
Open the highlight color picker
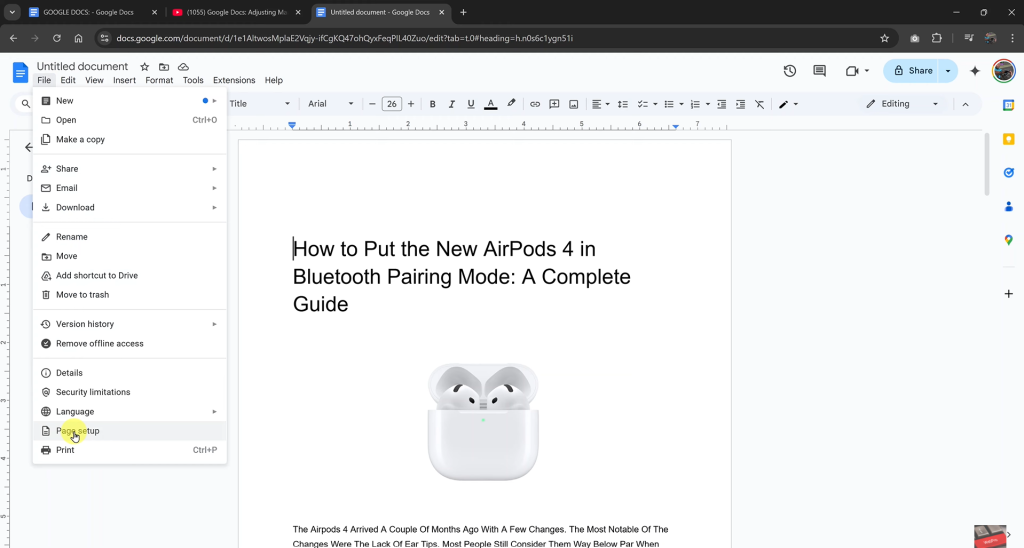(511, 104)
